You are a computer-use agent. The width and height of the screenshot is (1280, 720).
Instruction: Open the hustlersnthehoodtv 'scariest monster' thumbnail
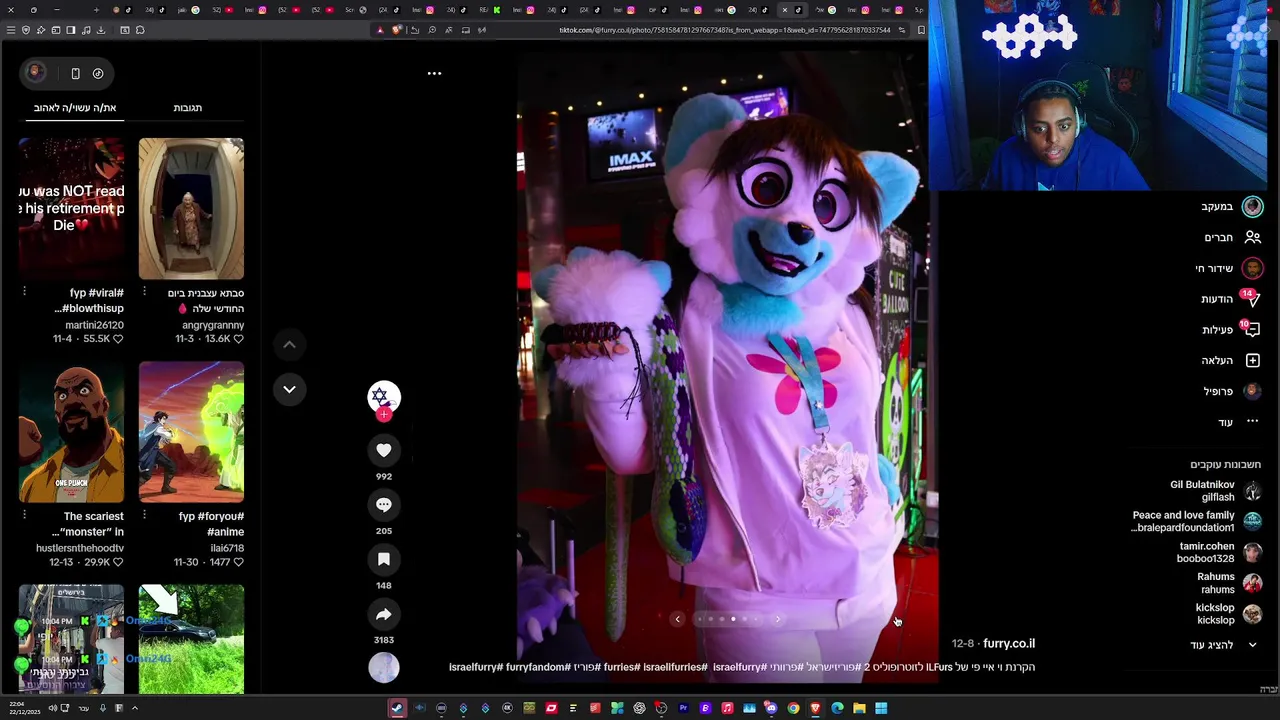point(71,432)
